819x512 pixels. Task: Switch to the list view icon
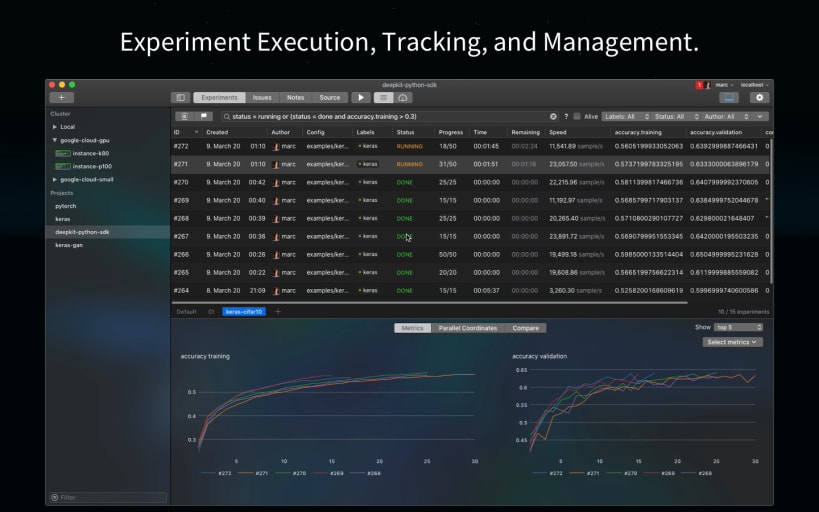[x=383, y=98]
